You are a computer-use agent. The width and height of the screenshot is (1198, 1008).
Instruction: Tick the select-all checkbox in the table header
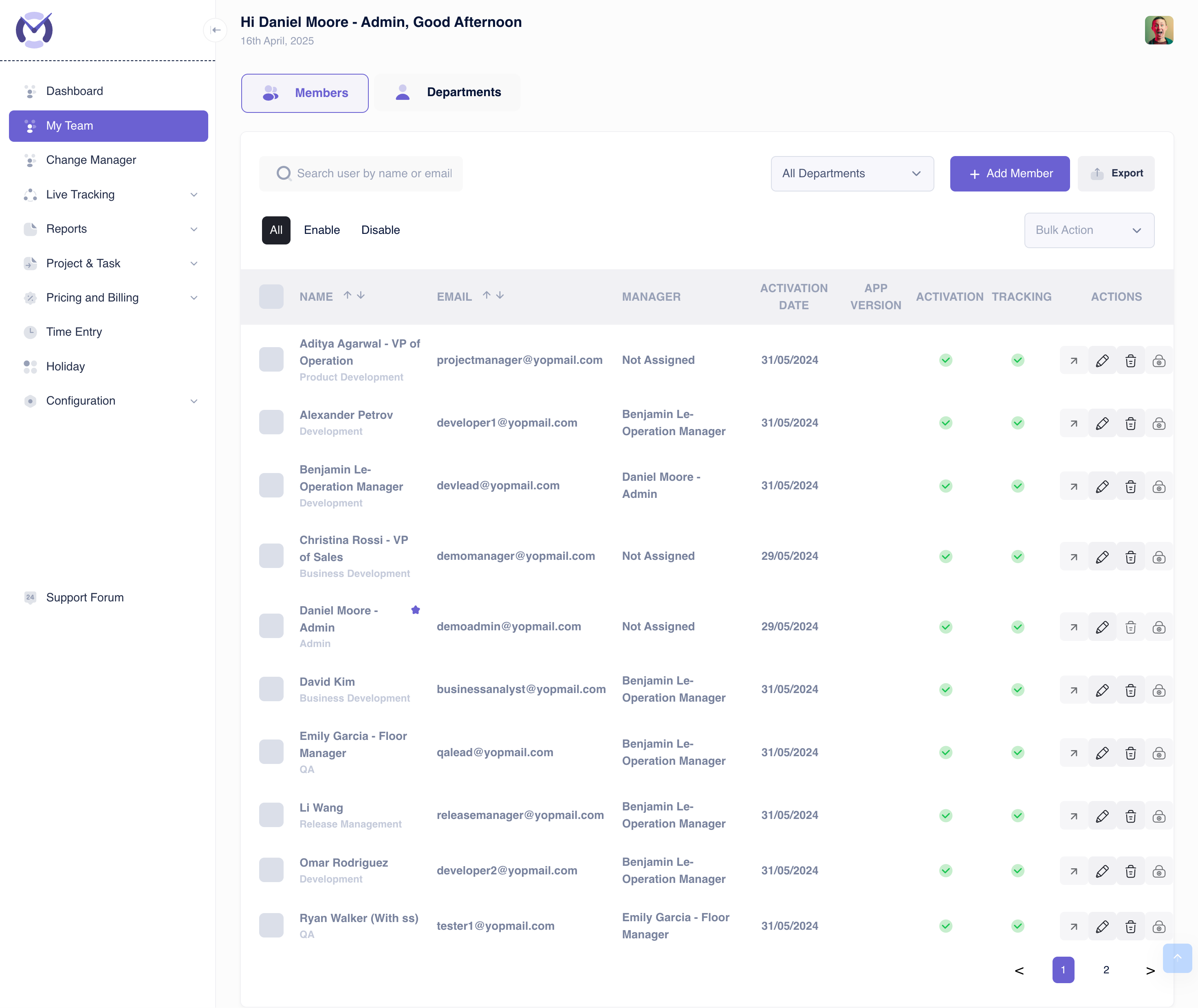[271, 297]
